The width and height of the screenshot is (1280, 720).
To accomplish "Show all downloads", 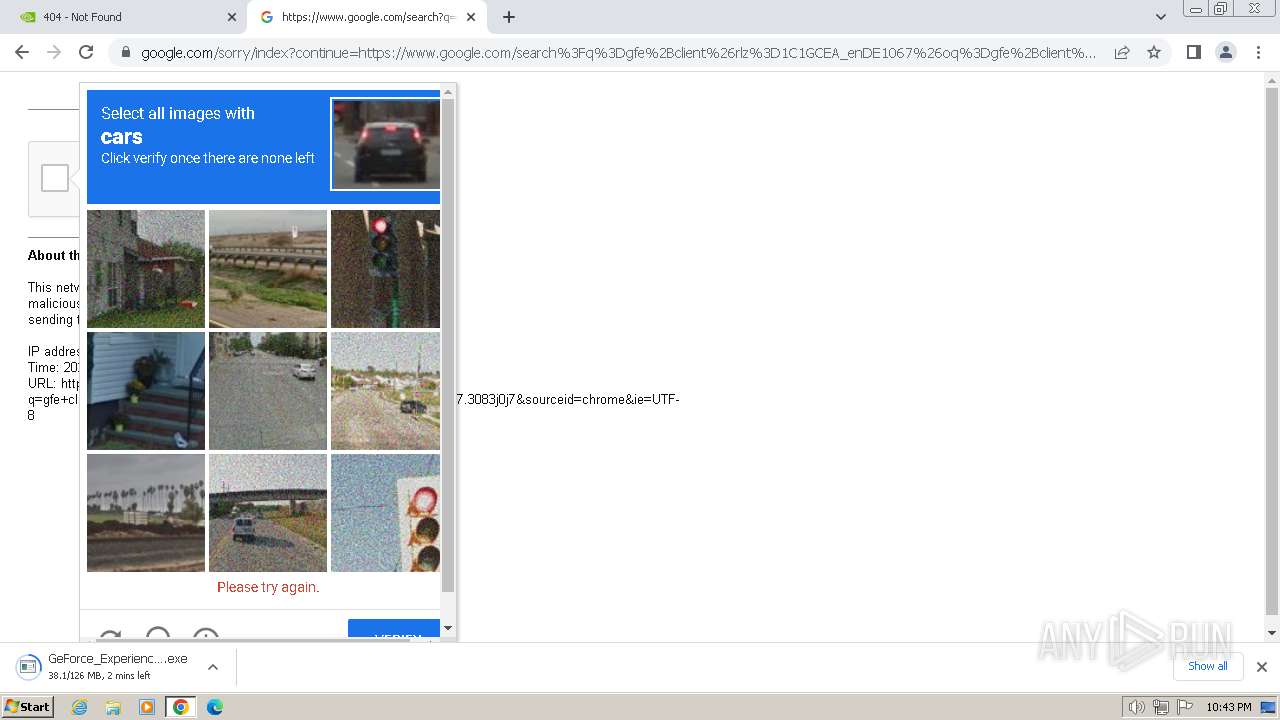I will (1207, 666).
